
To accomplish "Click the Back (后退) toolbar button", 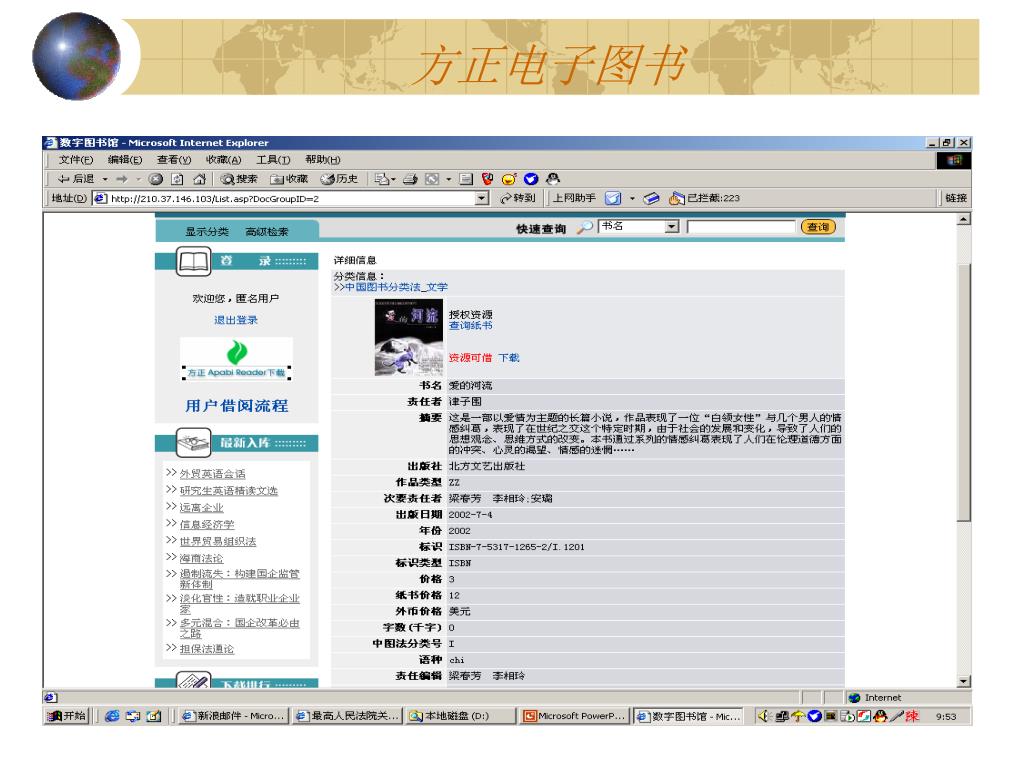I will pos(76,179).
